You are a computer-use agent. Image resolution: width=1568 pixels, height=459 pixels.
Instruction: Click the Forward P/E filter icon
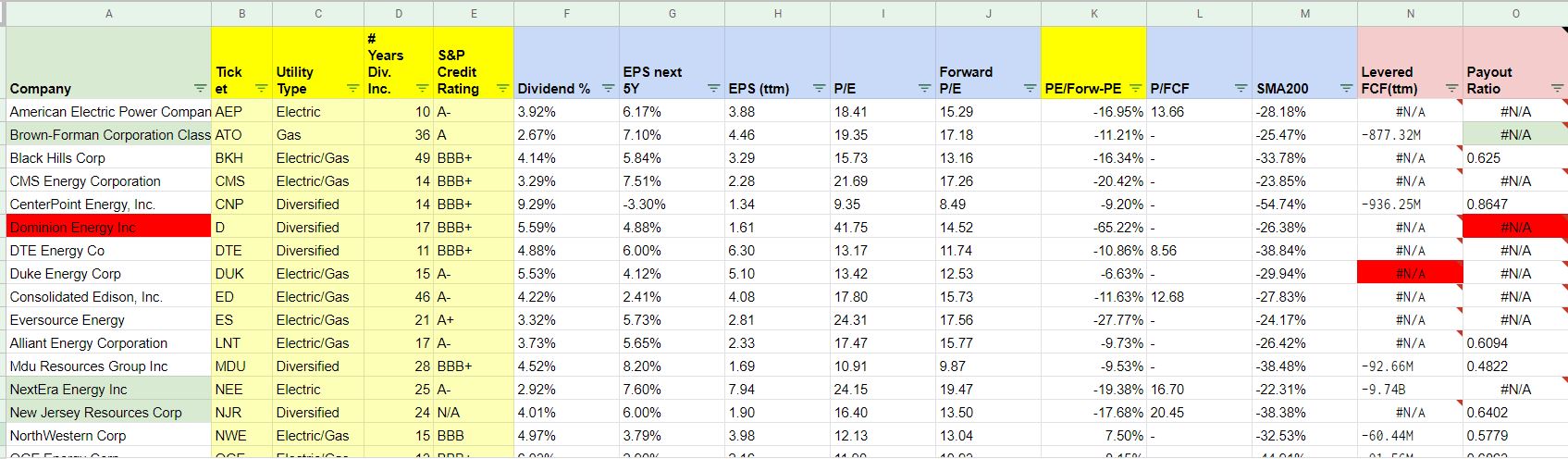(1030, 89)
